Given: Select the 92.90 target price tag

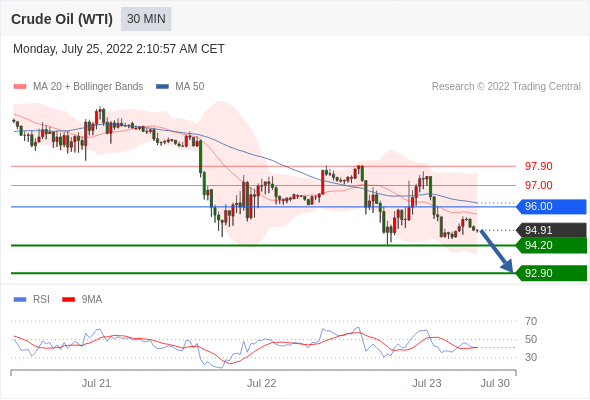Looking at the screenshot, I should click(x=551, y=273).
